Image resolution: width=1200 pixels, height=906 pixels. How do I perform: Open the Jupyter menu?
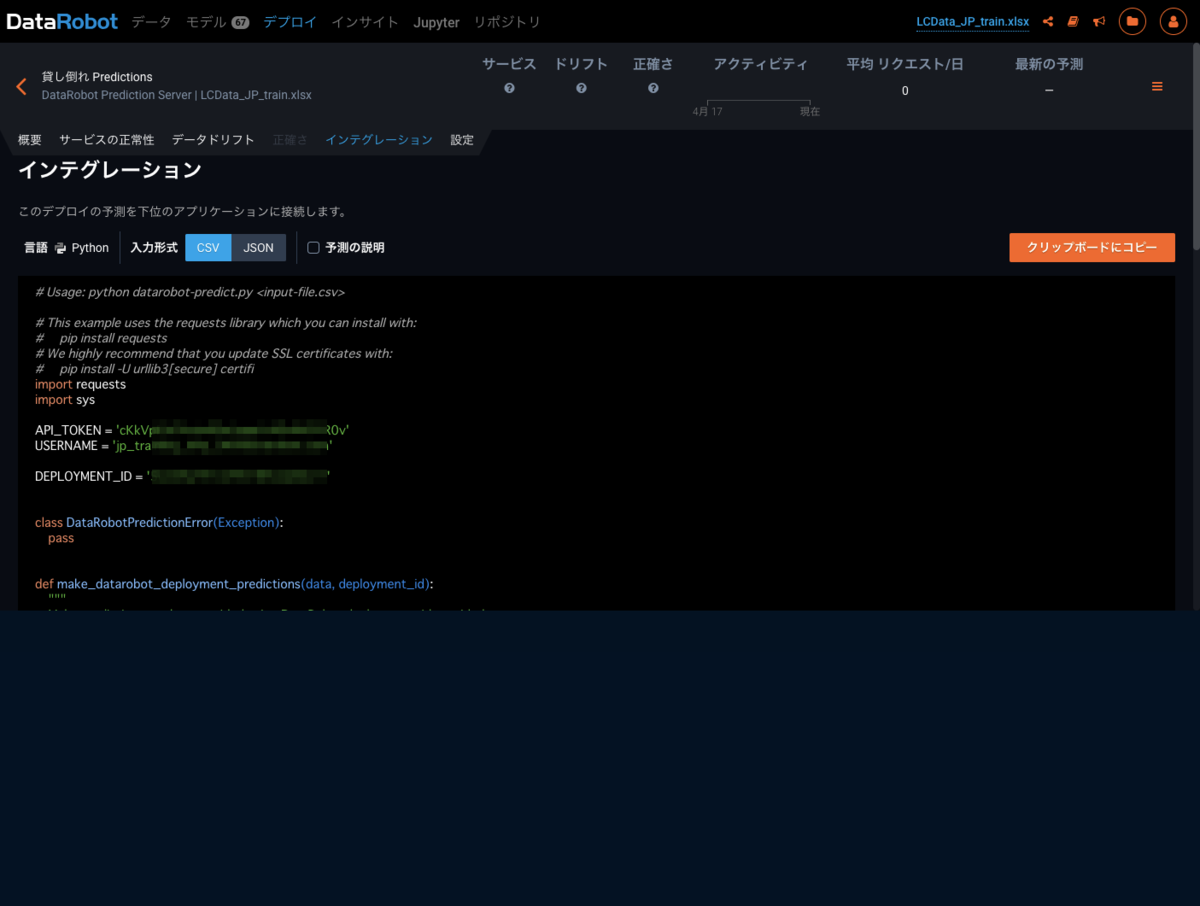tap(436, 22)
